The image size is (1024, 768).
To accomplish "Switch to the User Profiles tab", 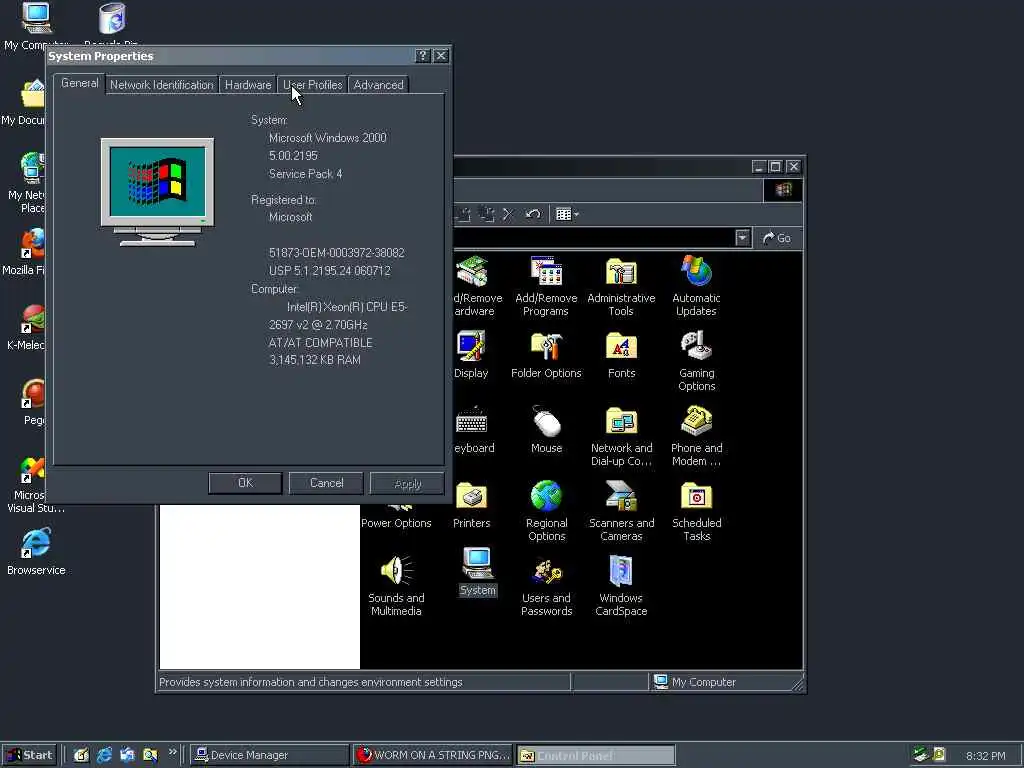I will pos(312,85).
